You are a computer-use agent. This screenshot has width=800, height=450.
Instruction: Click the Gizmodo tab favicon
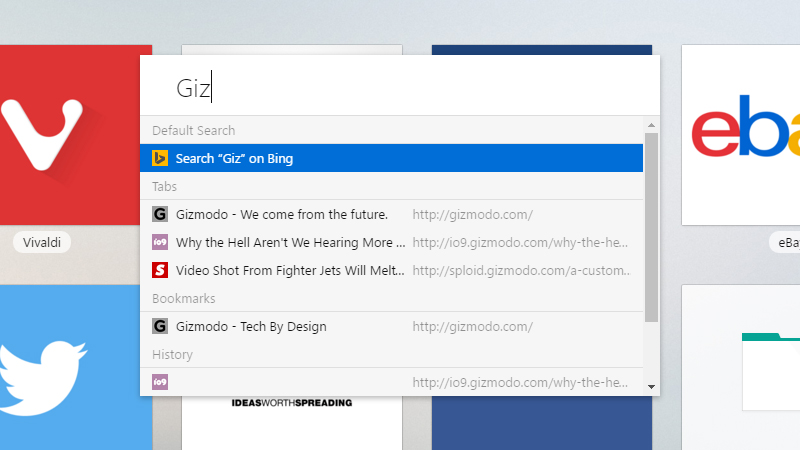coord(160,214)
